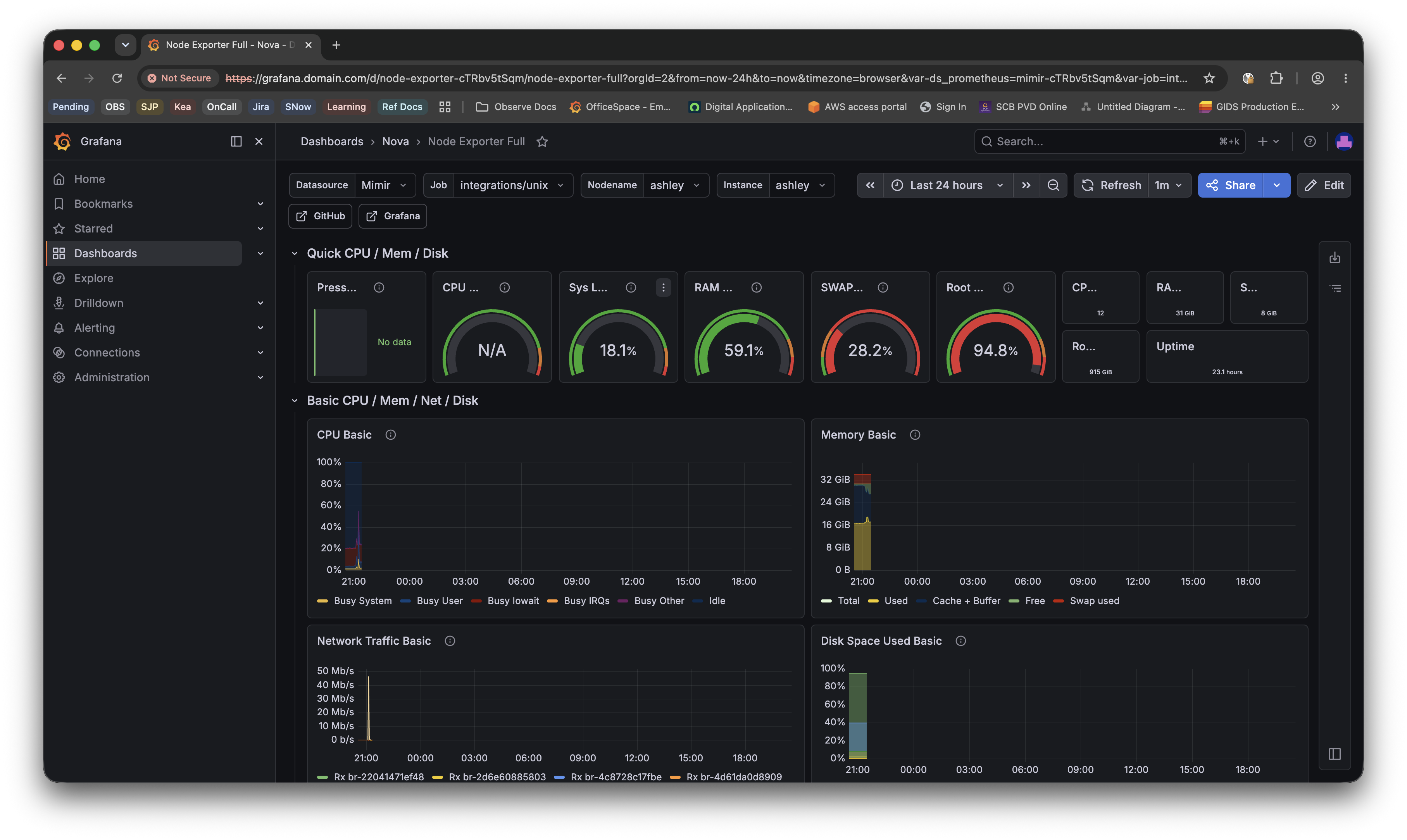Go to Home in the sidebar

pos(90,179)
